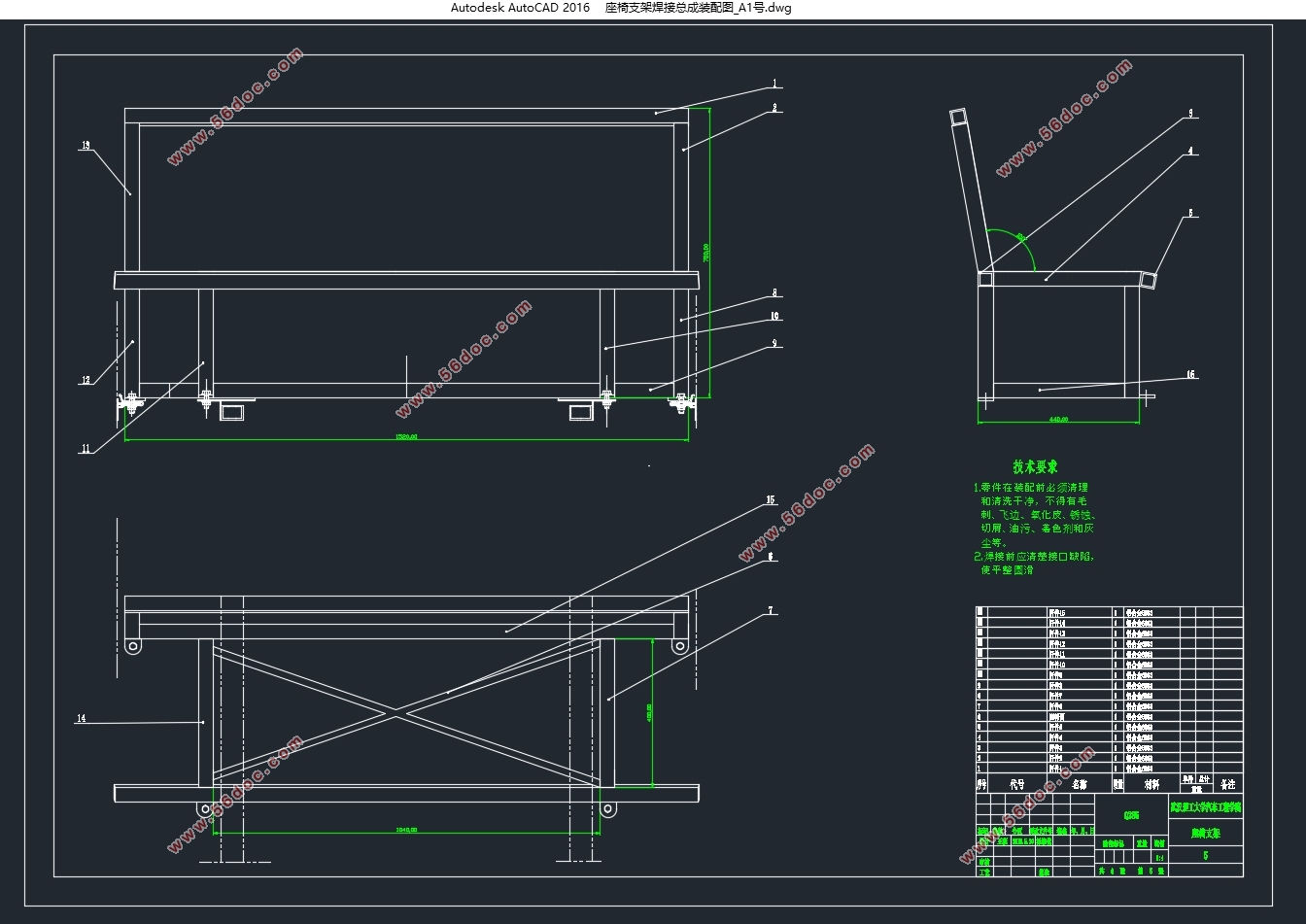Click the 代号 column header in parts list

(1016, 784)
